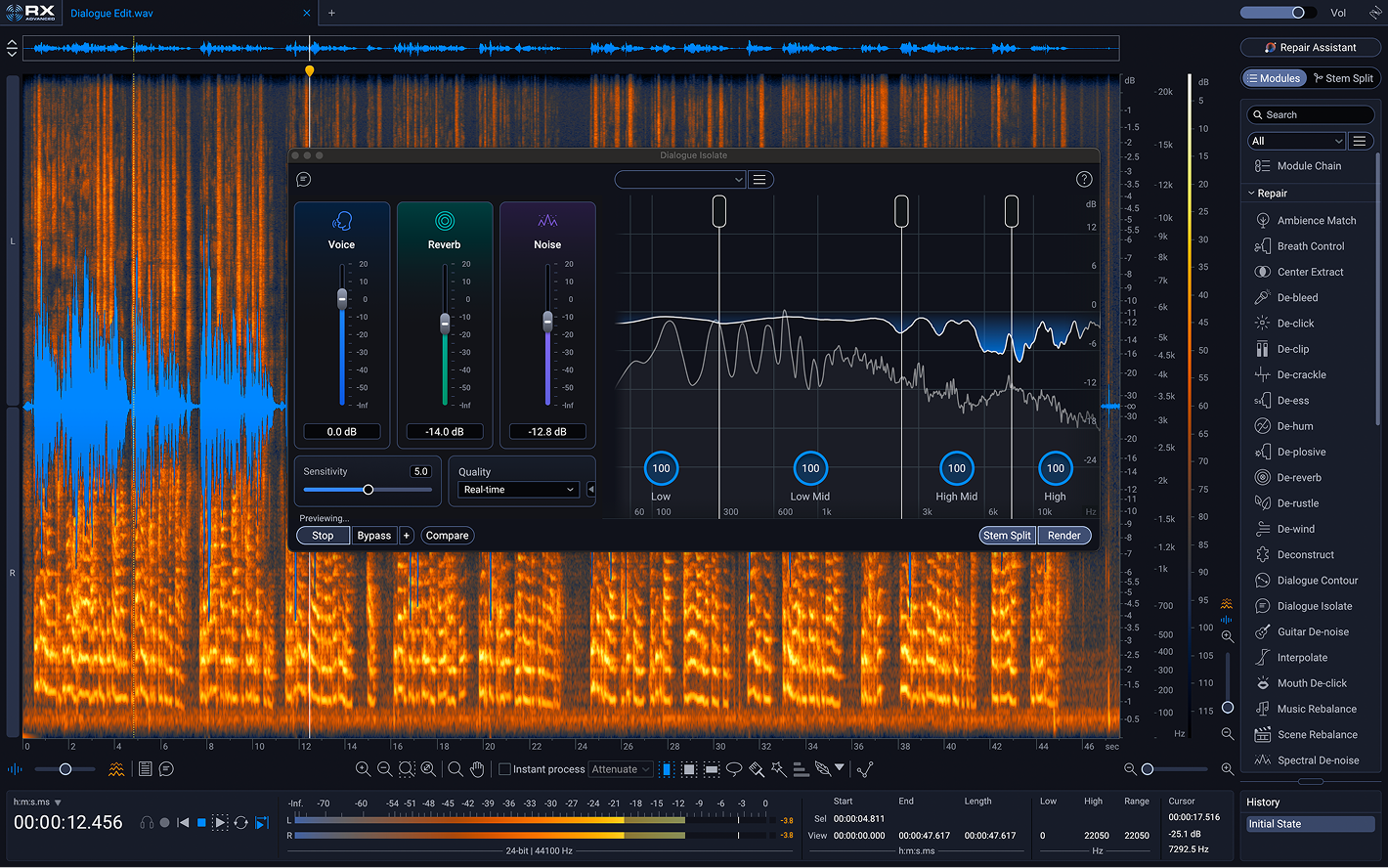
Task: Select the Module Chain item
Action: 1300,166
